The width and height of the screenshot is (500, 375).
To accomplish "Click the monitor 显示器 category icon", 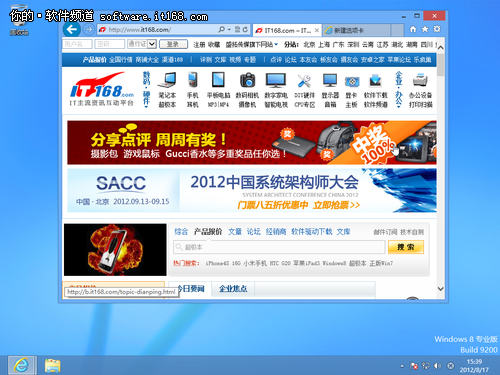I will click(330, 81).
